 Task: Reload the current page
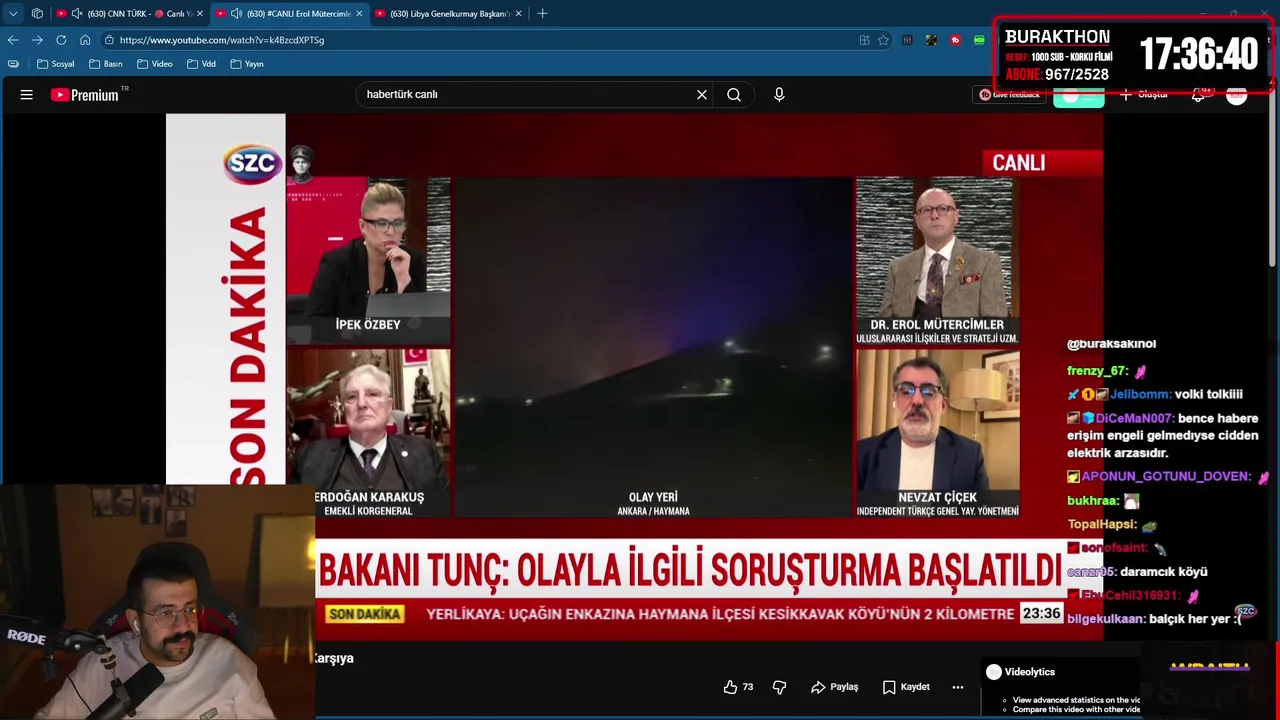pyautogui.click(x=61, y=40)
